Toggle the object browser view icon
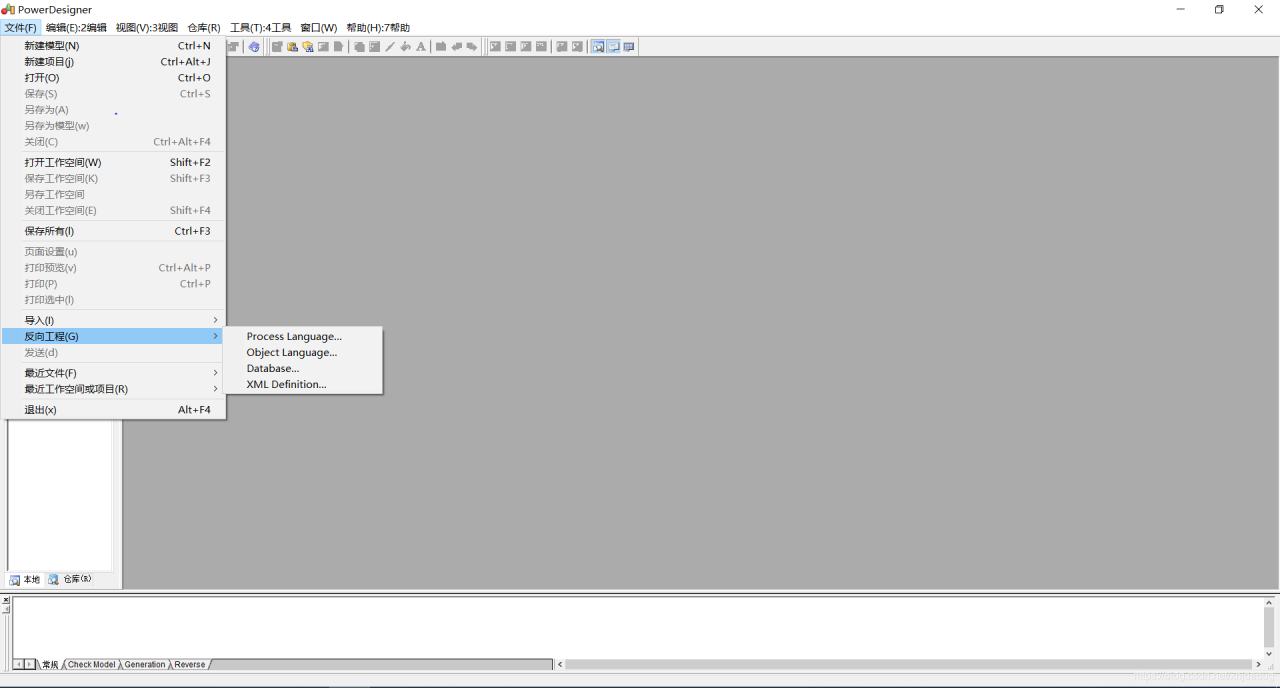Image resolution: width=1280 pixels, height=688 pixels. click(x=598, y=47)
